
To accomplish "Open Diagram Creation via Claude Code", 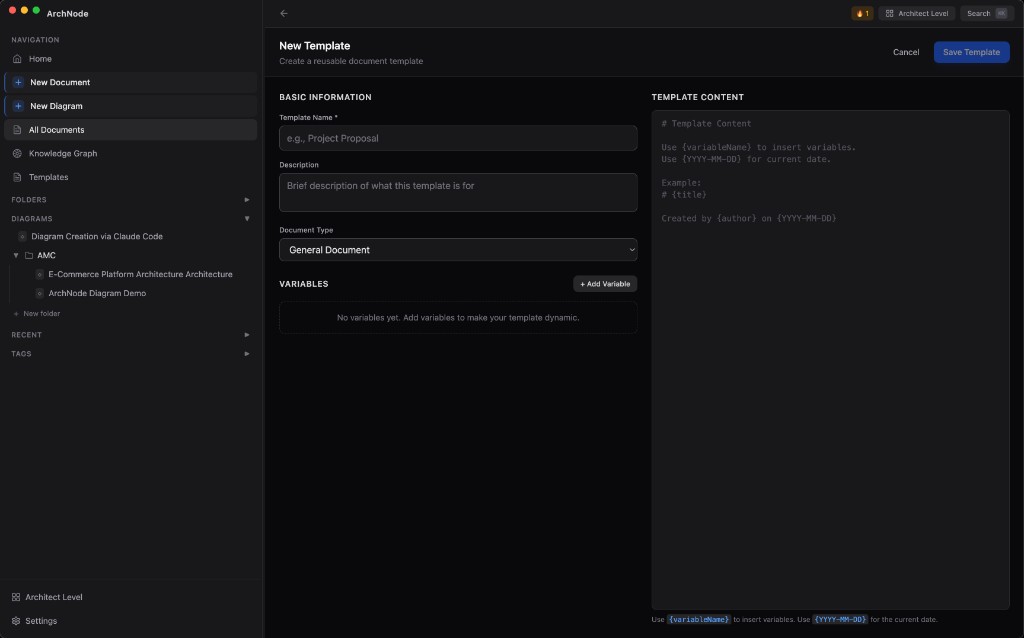I will (97, 236).
